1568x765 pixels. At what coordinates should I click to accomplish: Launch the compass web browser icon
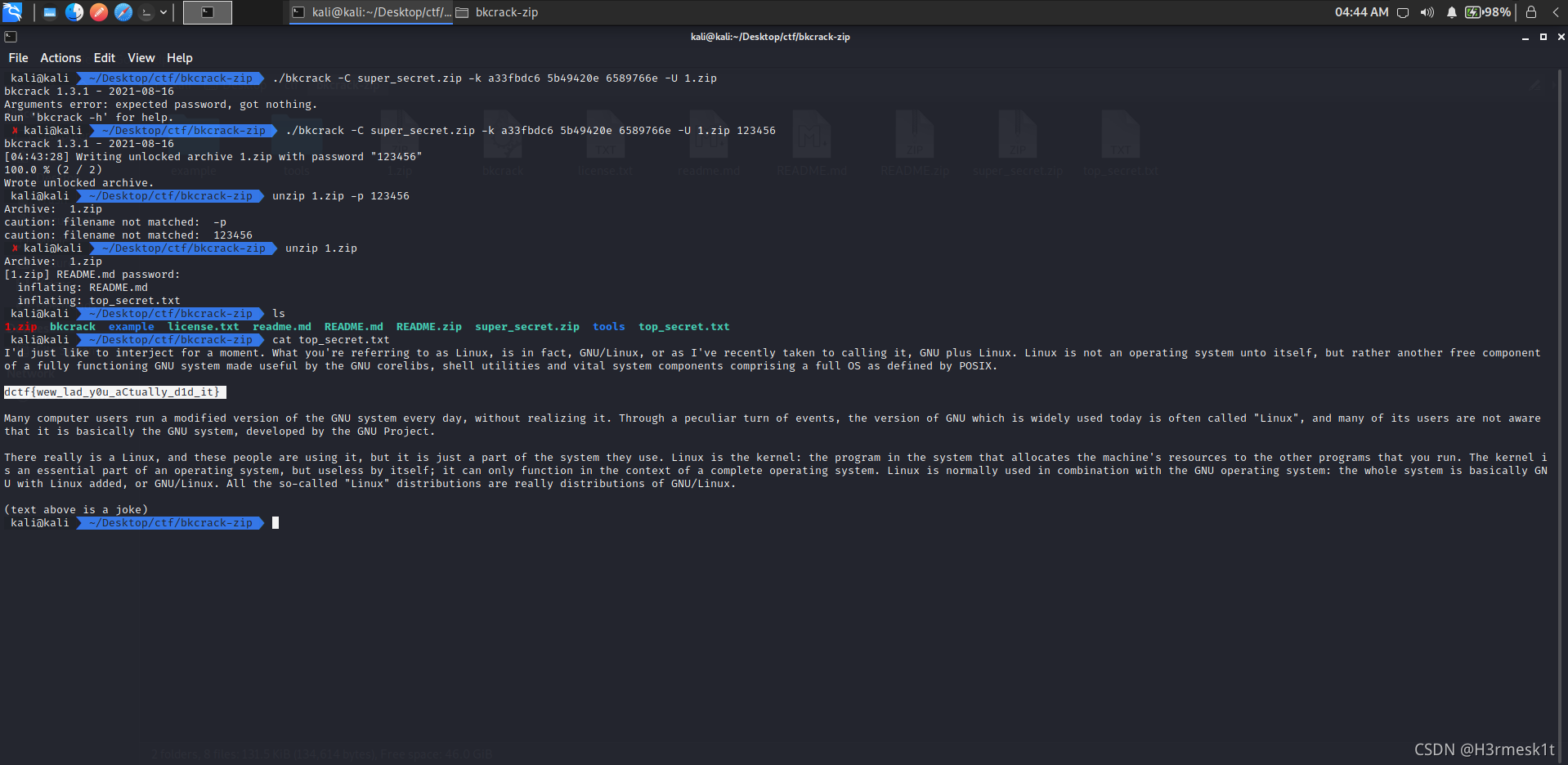(123, 12)
